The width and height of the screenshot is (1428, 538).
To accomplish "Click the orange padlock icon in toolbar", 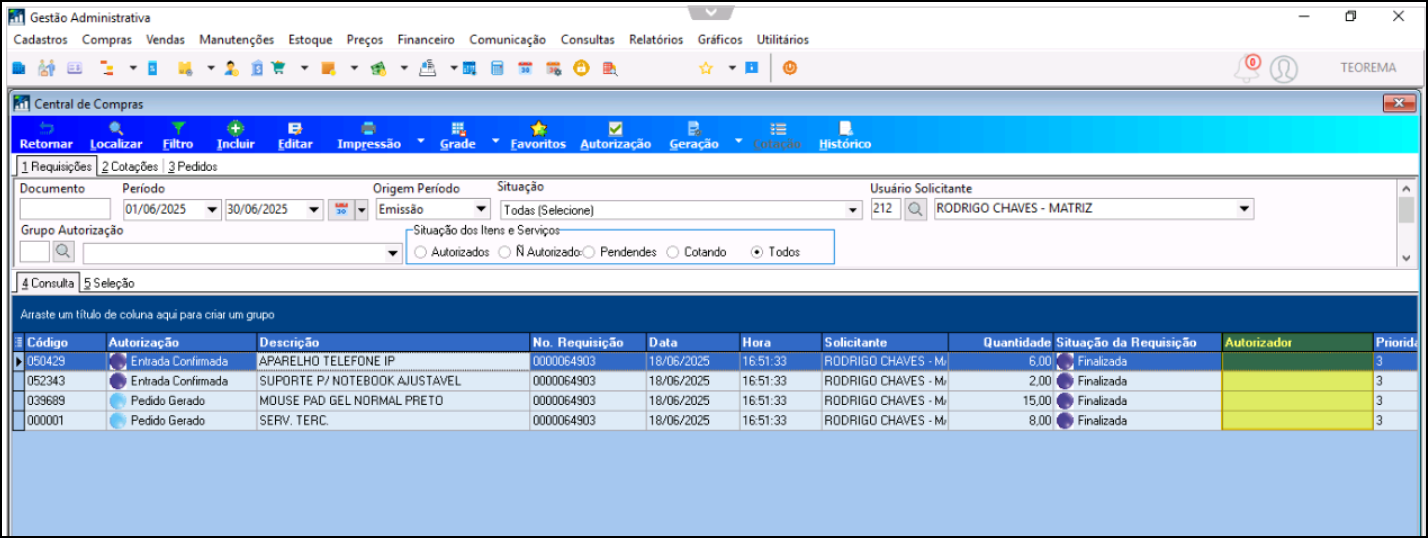I will (x=581, y=68).
